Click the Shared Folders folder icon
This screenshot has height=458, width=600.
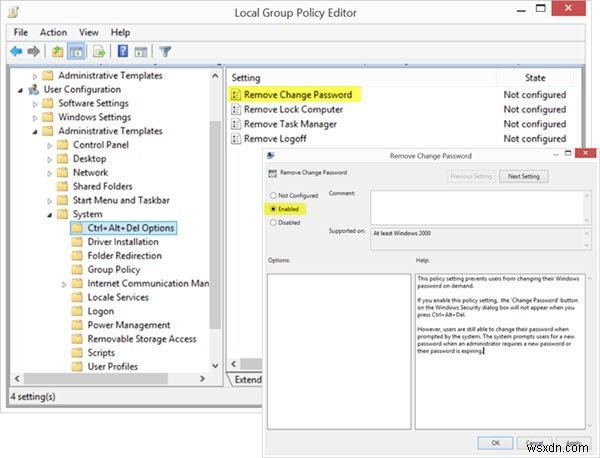pyautogui.click(x=62, y=186)
